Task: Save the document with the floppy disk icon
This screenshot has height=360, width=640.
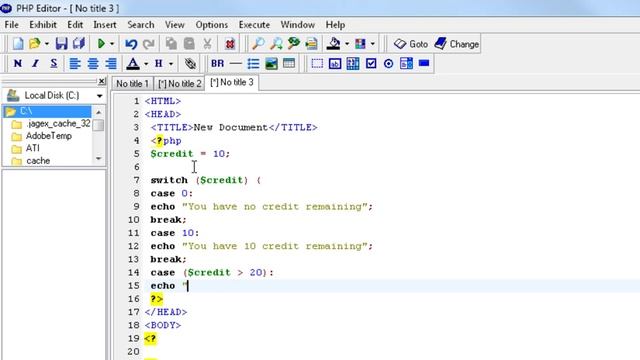Action: [61, 43]
